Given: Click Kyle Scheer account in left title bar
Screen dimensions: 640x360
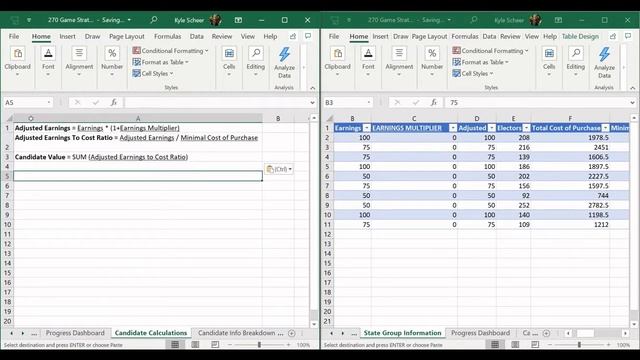Looking at the screenshot, I should point(198,20).
